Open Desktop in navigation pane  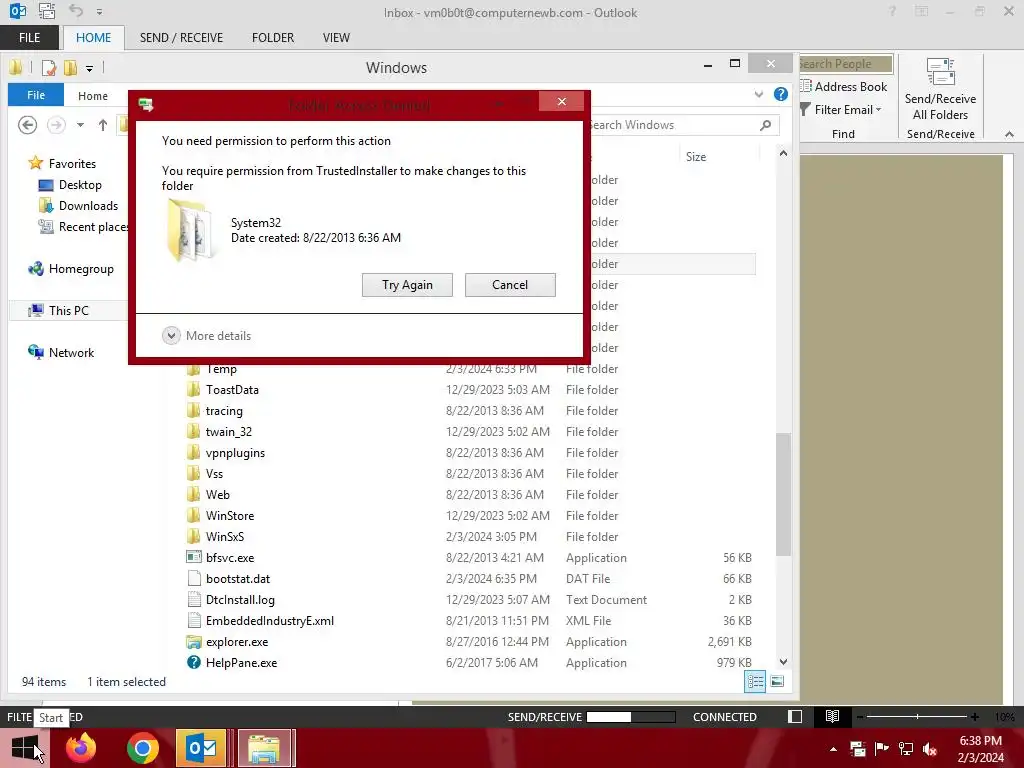(x=70, y=185)
